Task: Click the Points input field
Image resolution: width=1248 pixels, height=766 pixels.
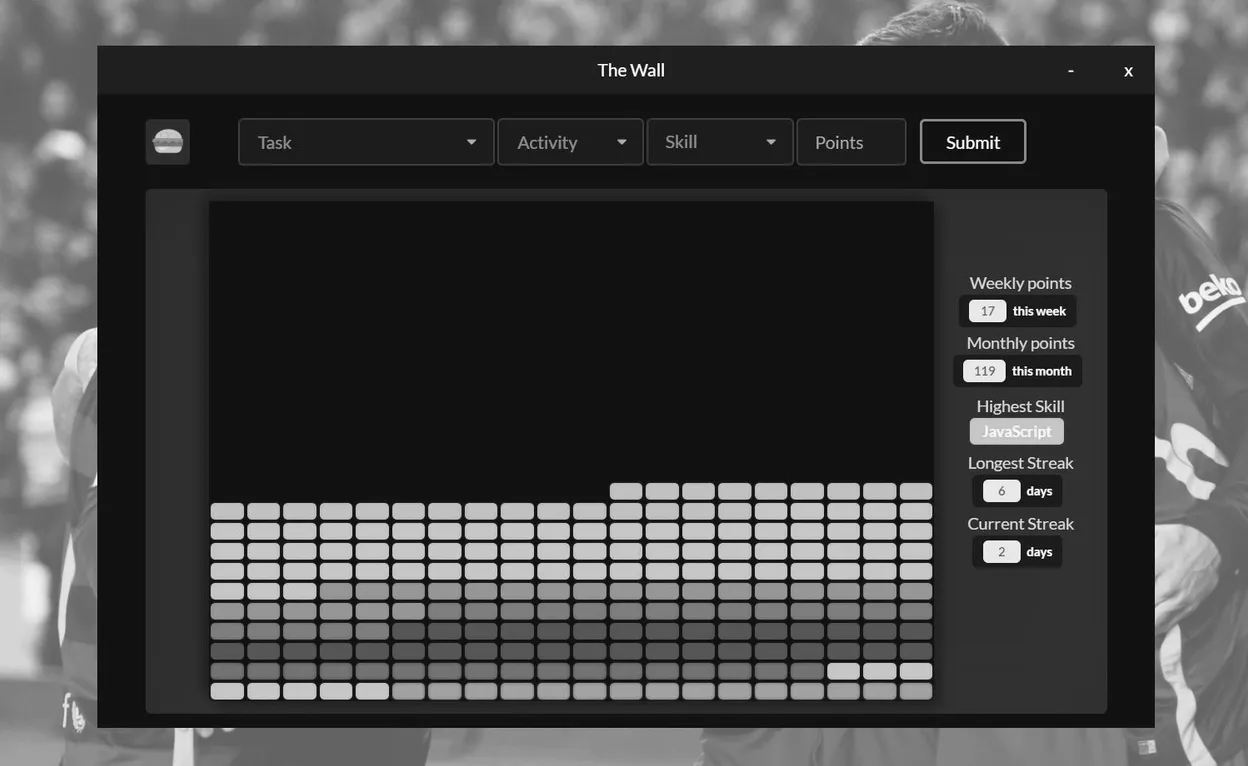Action: pyautogui.click(x=851, y=142)
